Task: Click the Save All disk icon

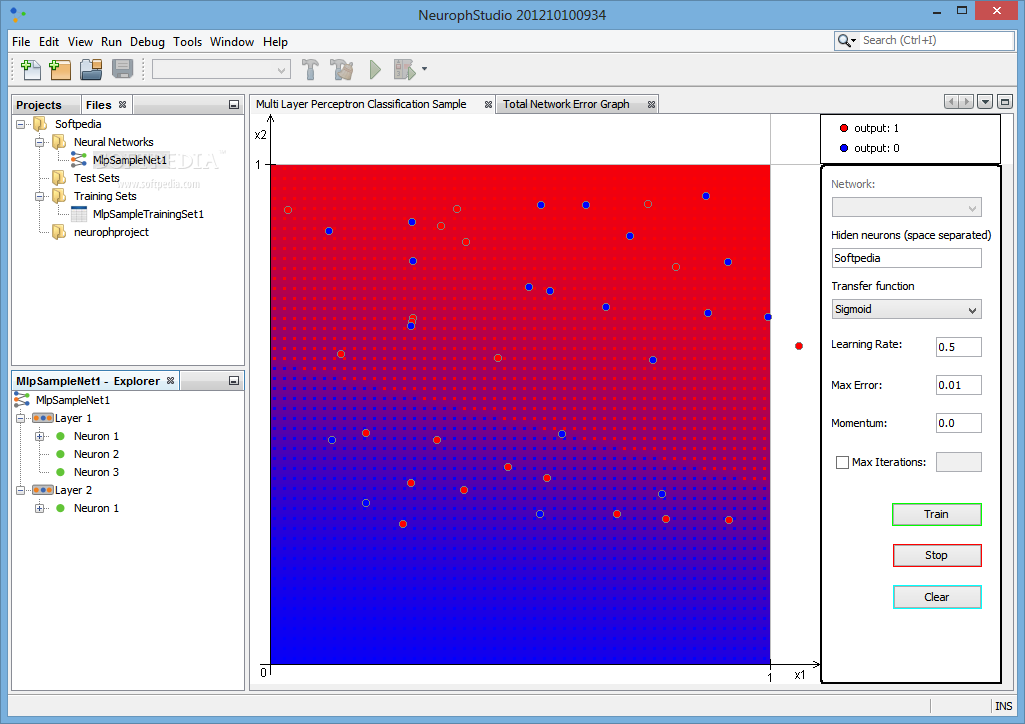Action: [x=123, y=69]
